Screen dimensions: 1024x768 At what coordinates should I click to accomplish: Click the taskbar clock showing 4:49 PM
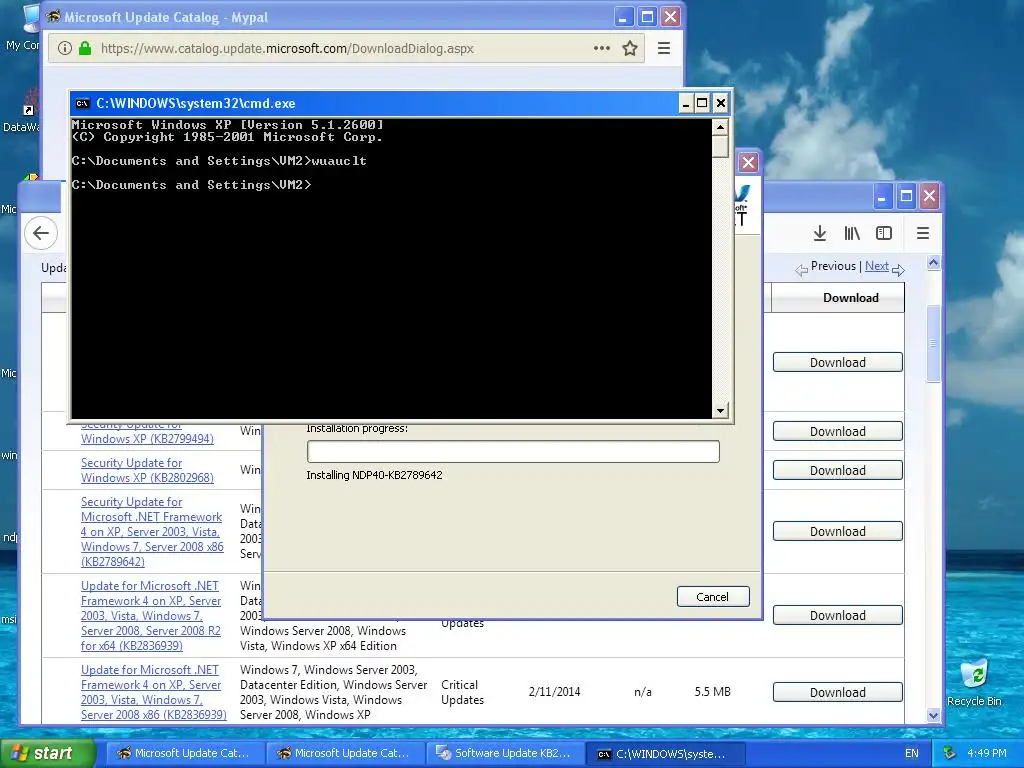tap(987, 753)
